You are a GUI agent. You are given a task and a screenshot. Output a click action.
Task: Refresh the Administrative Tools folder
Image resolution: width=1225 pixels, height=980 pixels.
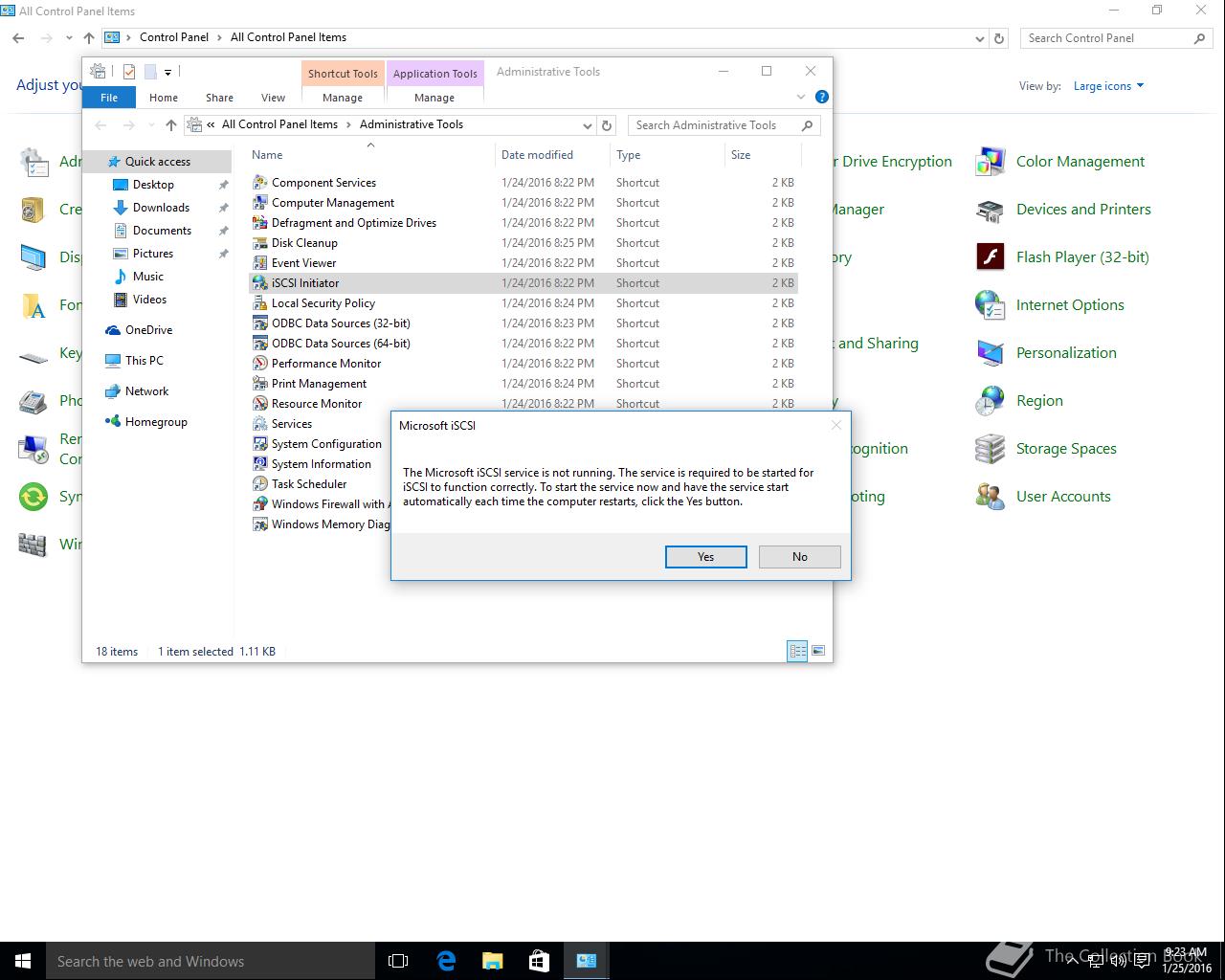(607, 125)
